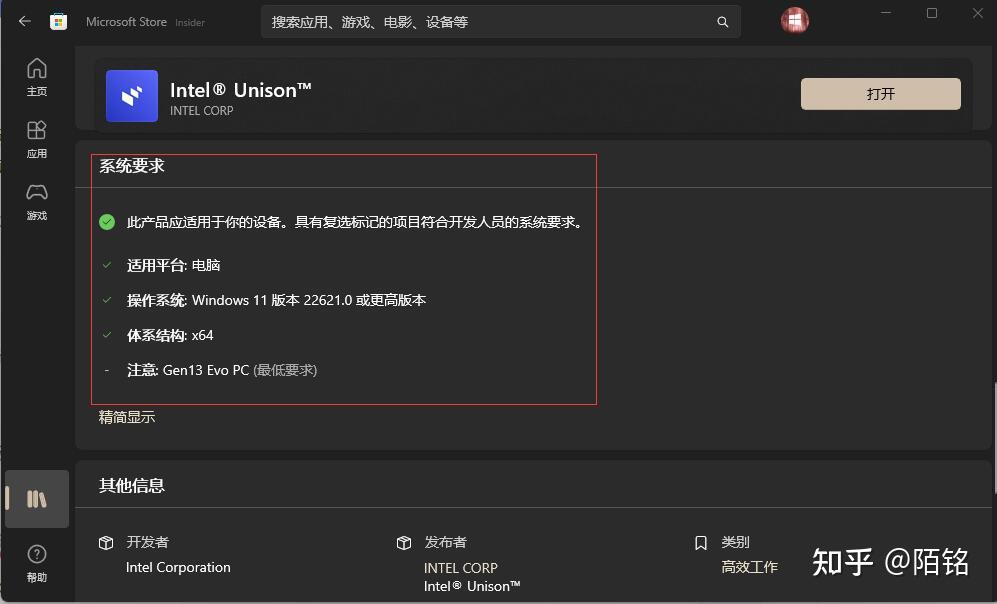
Task: Click the package icon beside 发布者
Action: click(x=404, y=542)
